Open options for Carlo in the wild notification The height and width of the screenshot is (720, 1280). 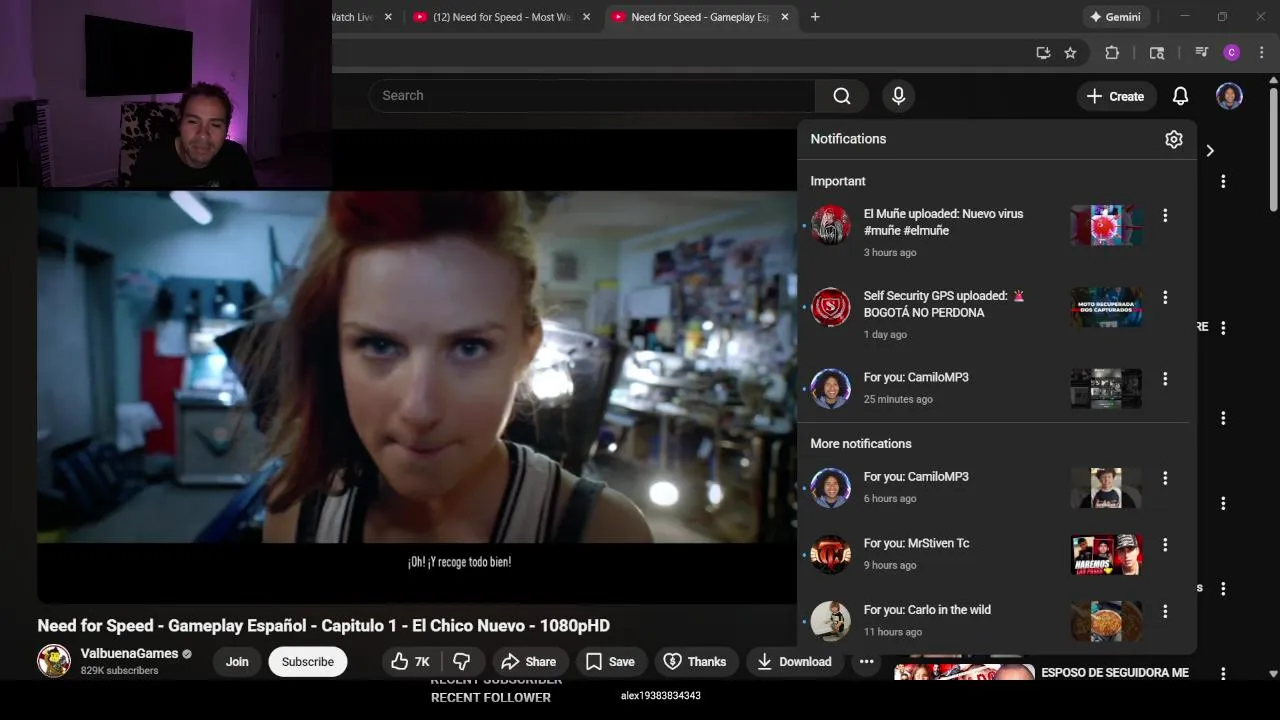(1165, 611)
